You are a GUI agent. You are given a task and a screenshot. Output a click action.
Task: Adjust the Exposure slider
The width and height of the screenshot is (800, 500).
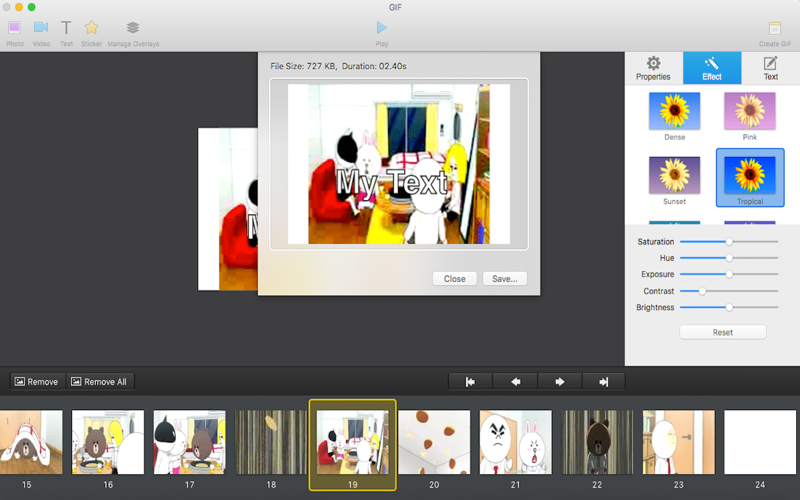729,274
